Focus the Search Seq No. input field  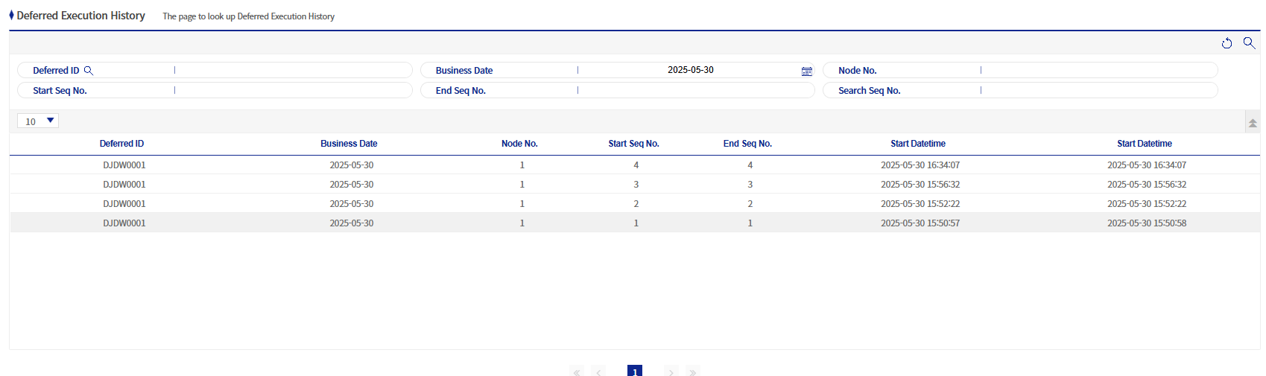point(1098,90)
